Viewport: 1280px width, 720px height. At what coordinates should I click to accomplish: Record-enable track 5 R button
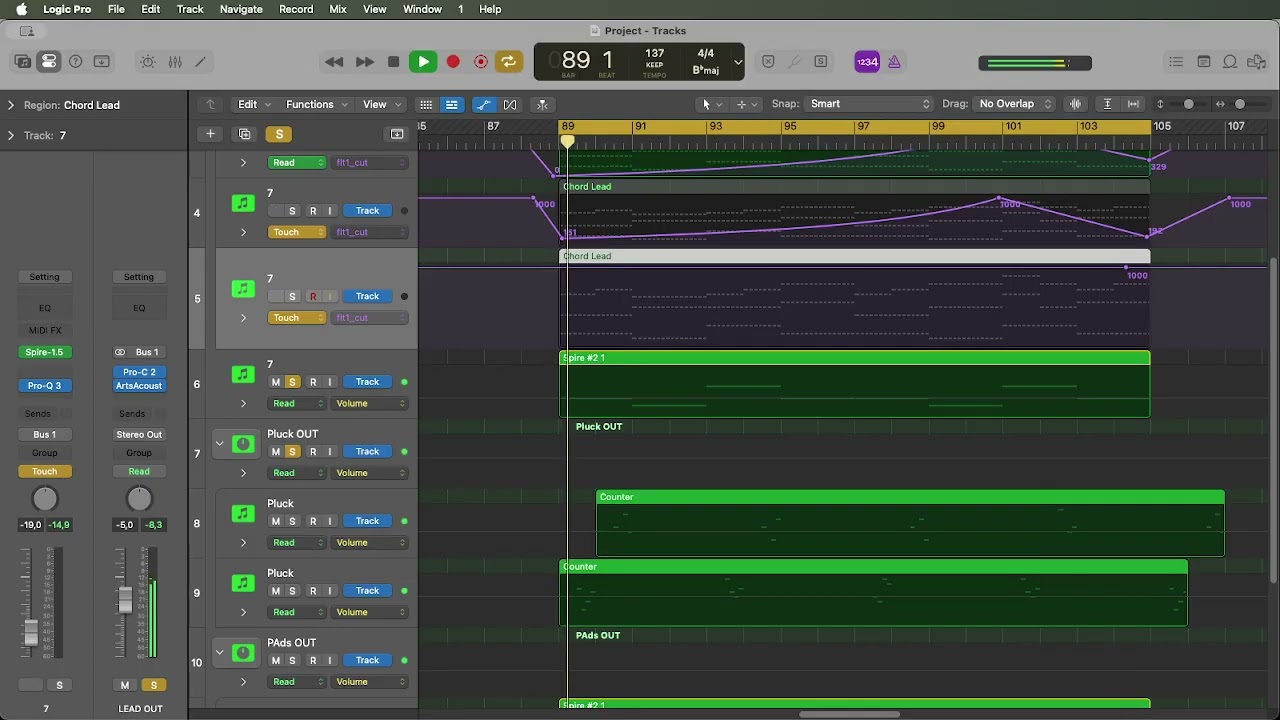pos(313,297)
